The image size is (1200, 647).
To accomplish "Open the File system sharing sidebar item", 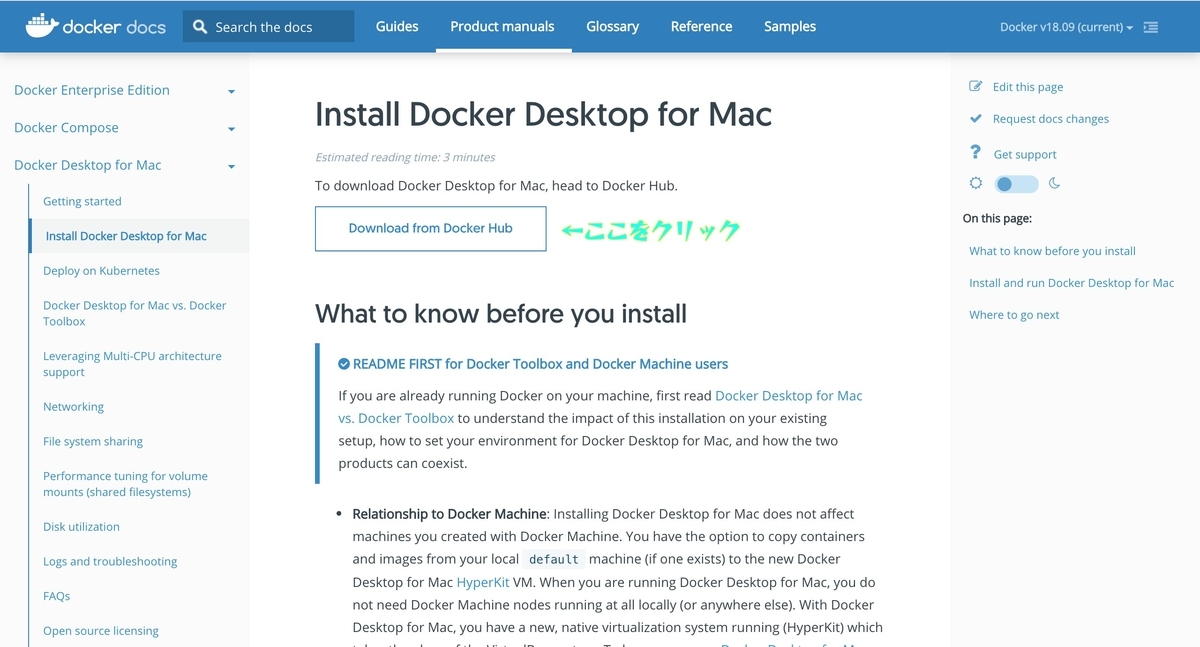I will click(x=93, y=441).
